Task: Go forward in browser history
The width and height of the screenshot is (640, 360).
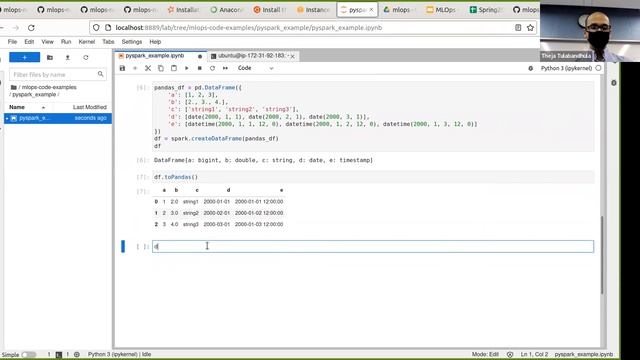Action: click(16, 28)
